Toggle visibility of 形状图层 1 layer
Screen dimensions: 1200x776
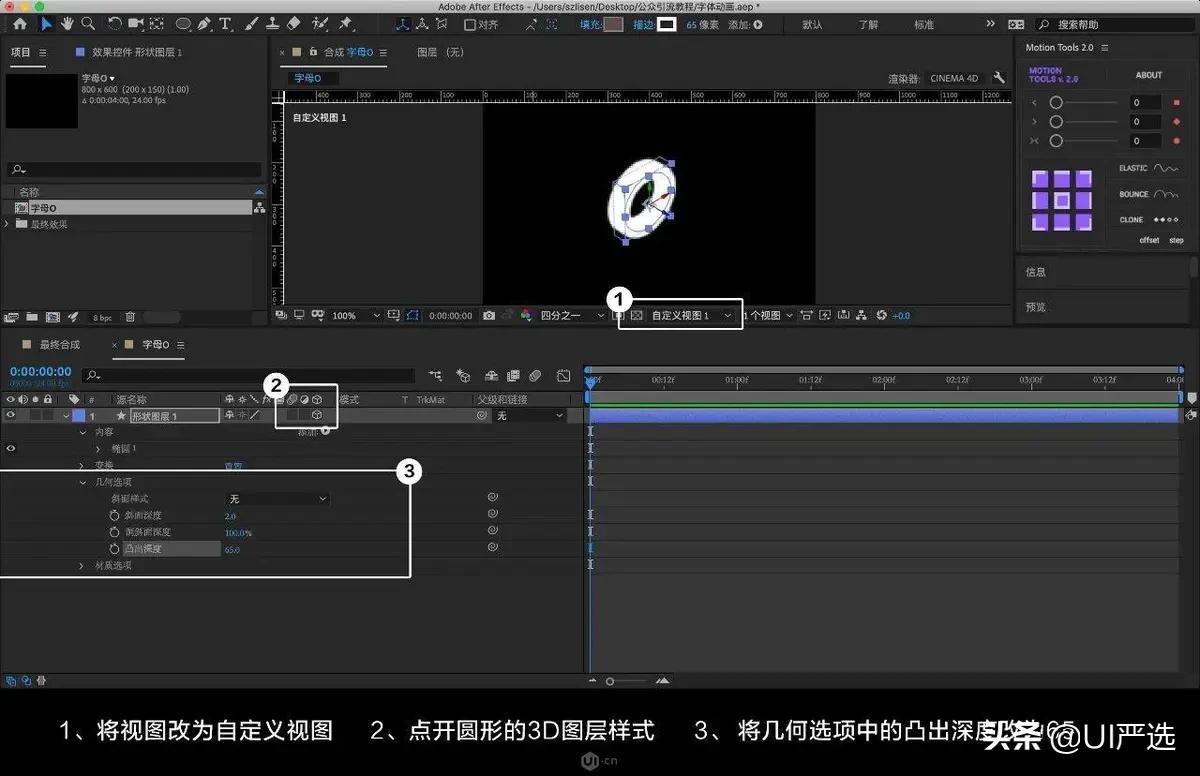coord(9,414)
